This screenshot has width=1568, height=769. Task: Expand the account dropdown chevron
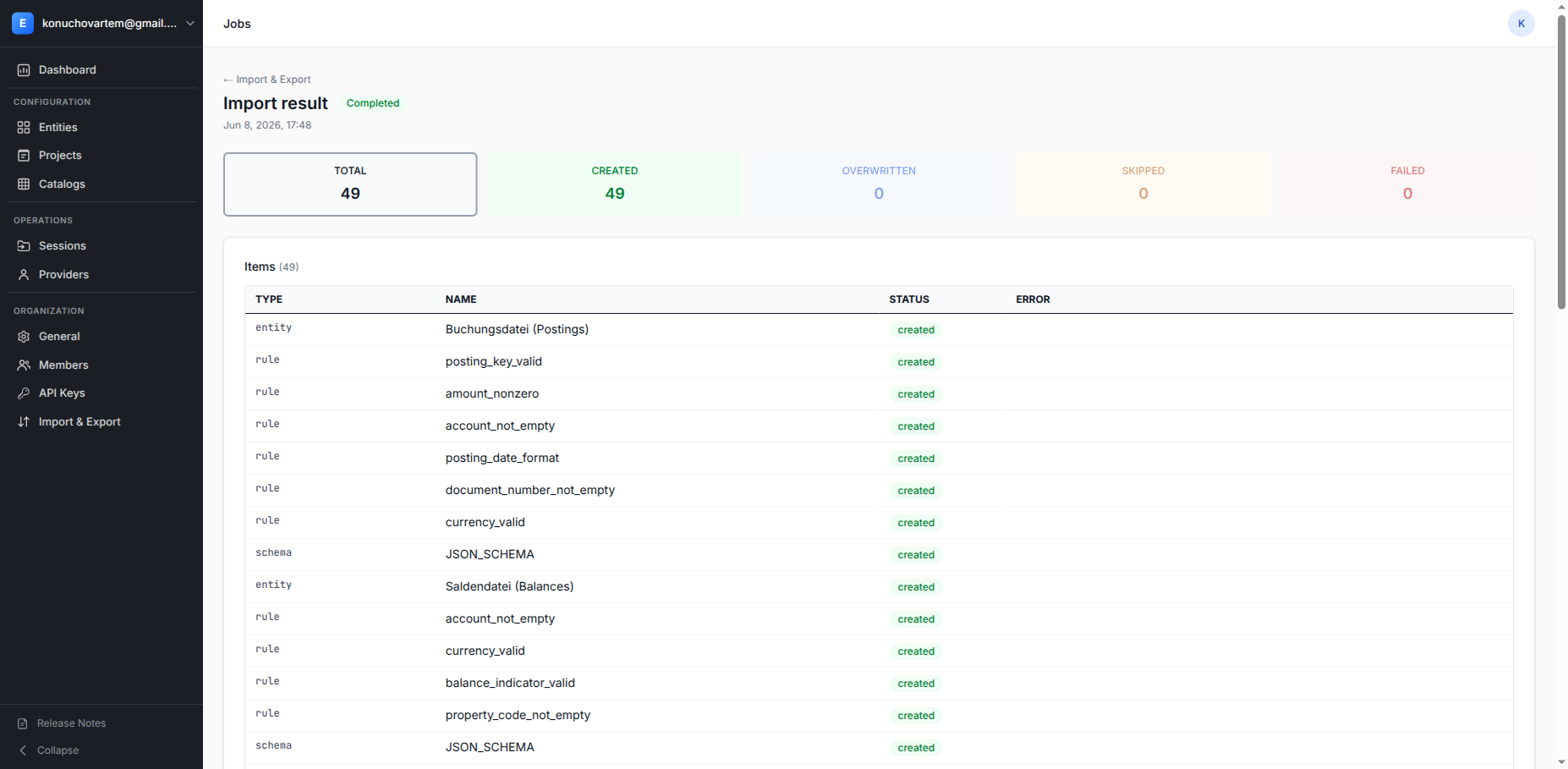pyautogui.click(x=190, y=24)
